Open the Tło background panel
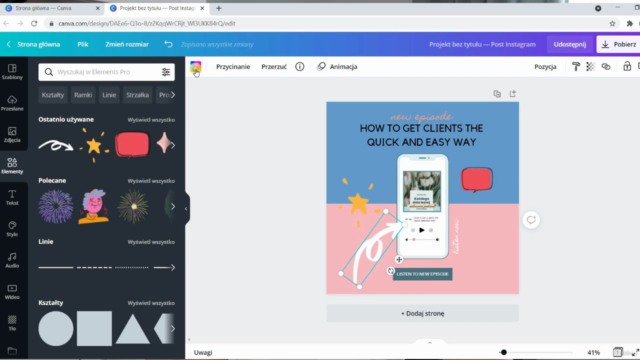 click(x=12, y=323)
